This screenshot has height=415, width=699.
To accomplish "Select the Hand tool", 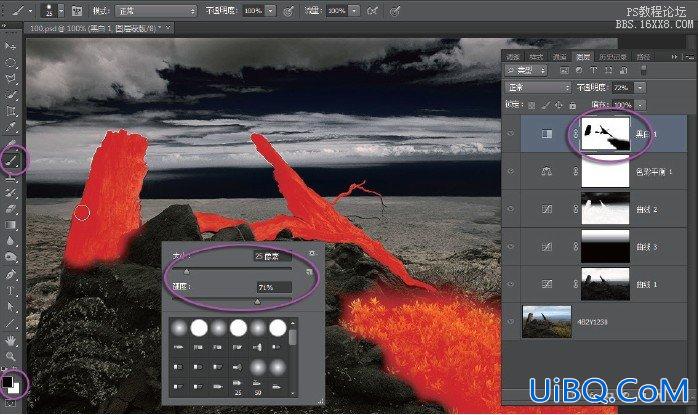I will tap(10, 341).
